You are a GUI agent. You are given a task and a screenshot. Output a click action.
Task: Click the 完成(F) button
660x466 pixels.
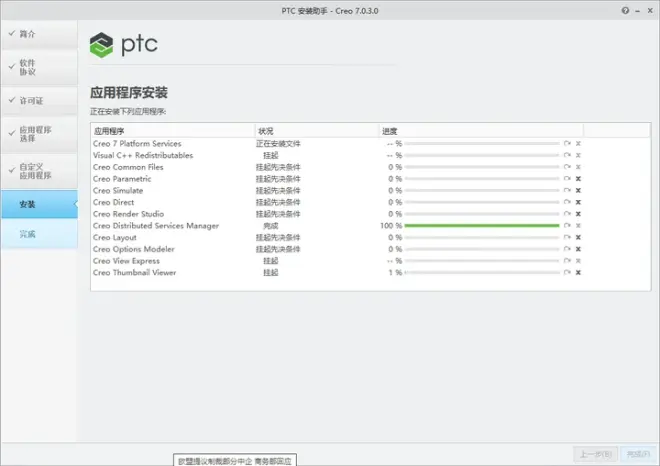(x=638, y=454)
